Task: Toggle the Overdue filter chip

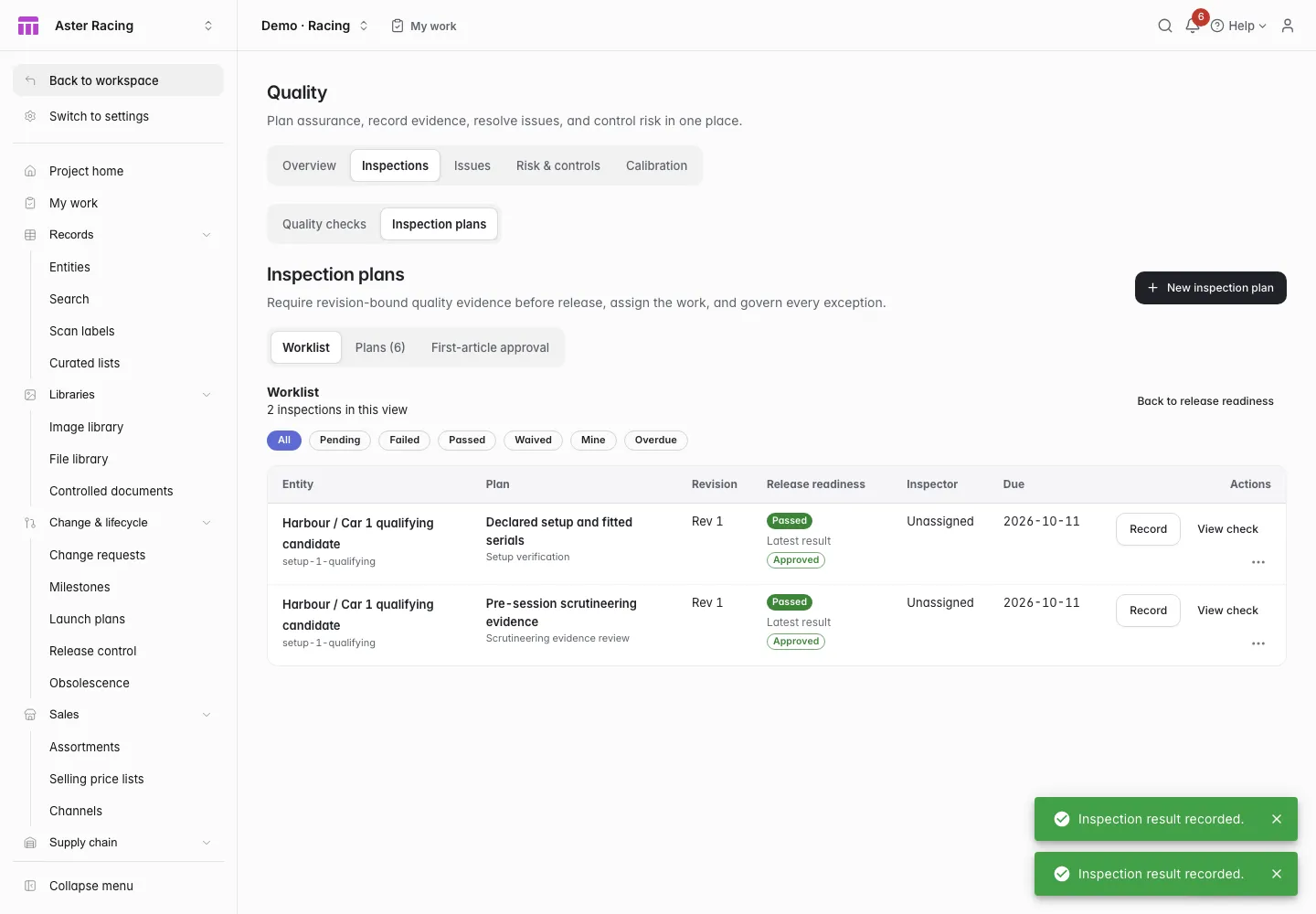Action: [x=655, y=441]
